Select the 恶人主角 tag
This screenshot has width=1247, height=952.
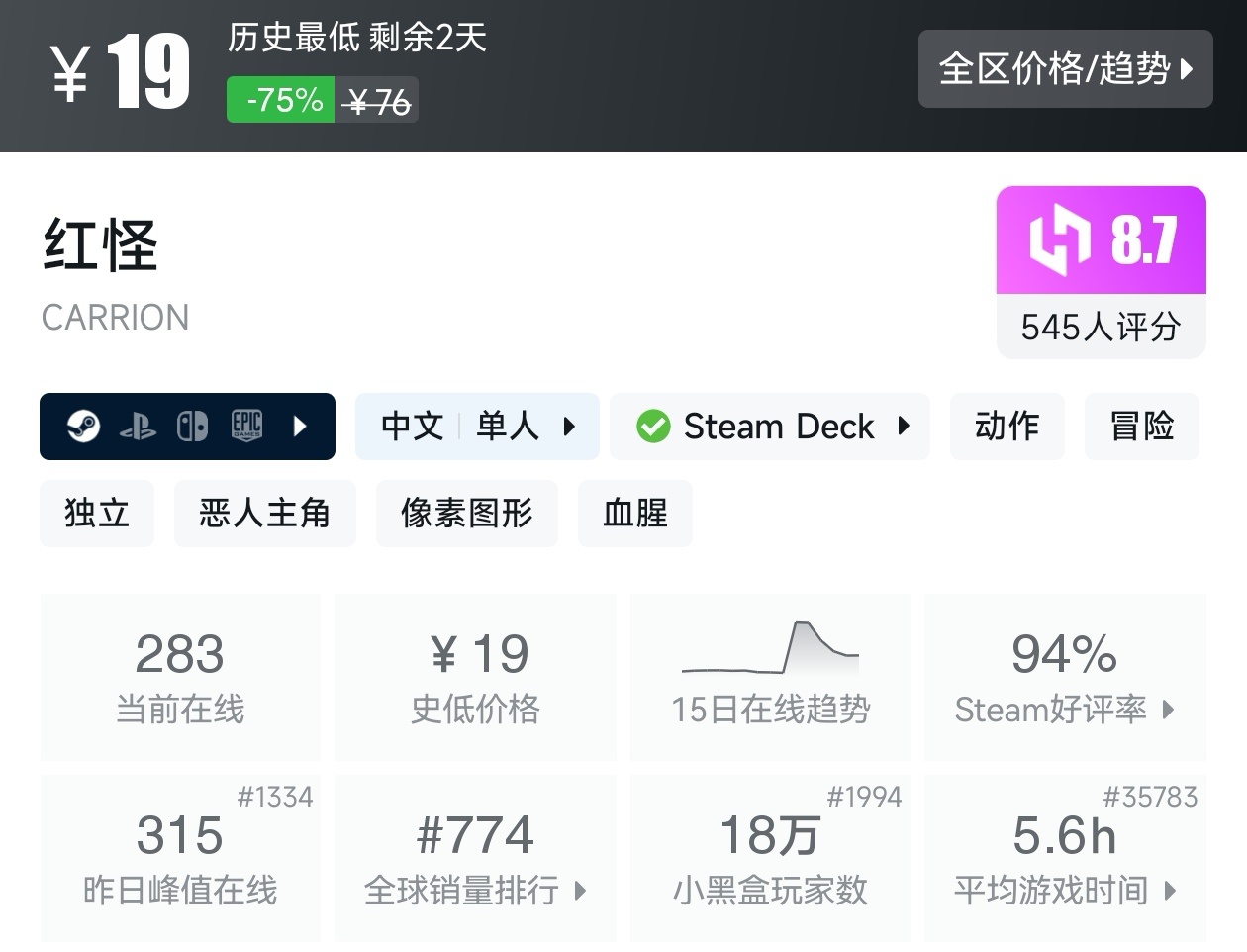click(x=264, y=514)
